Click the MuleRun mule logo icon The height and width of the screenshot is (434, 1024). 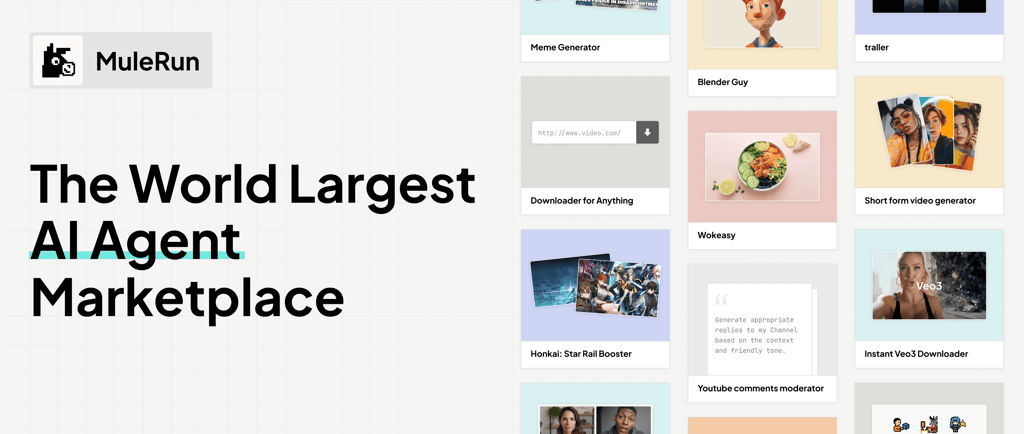pos(58,61)
